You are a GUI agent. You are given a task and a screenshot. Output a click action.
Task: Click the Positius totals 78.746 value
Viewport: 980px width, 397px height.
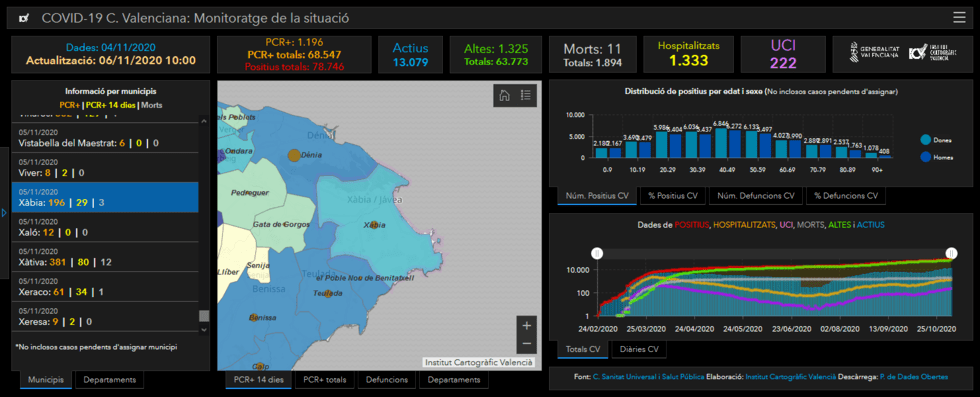click(294, 66)
